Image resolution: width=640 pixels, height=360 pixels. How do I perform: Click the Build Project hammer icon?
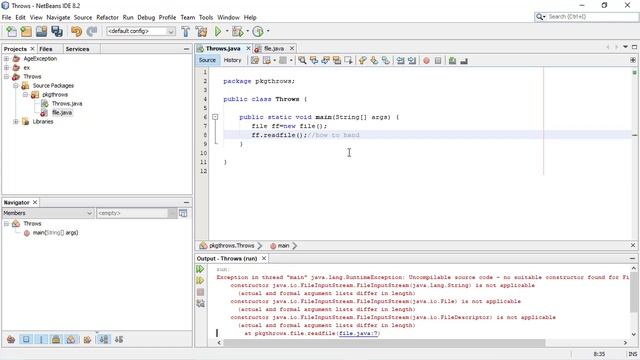click(x=186, y=31)
